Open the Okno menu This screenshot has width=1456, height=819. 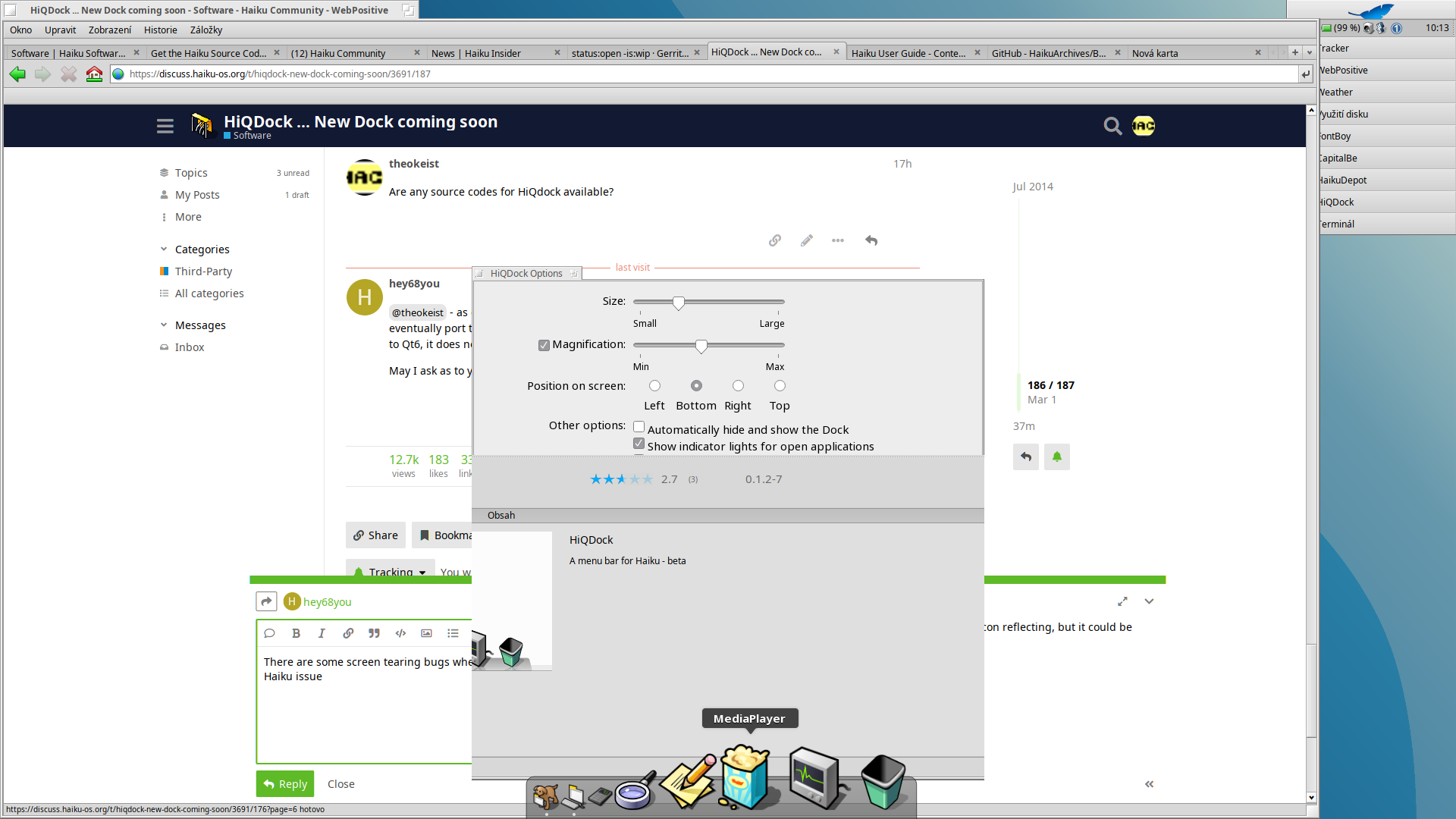(x=20, y=30)
